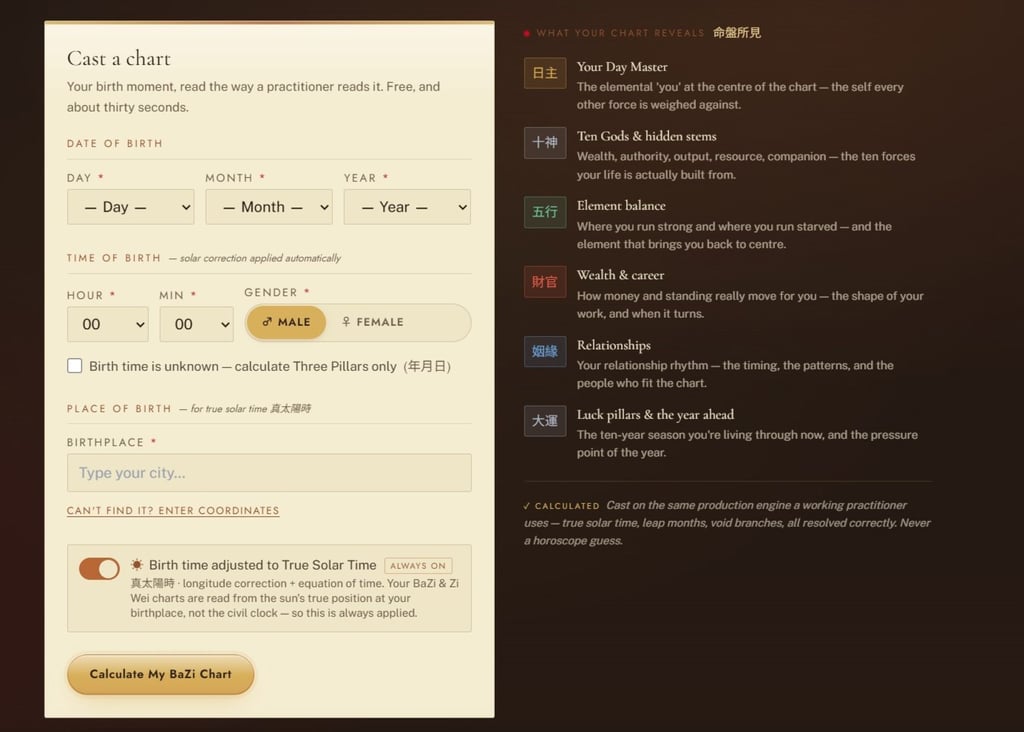This screenshot has width=1024, height=732.
Task: Click the 命盤所見 Chinese heading
Action: pyautogui.click(x=737, y=33)
